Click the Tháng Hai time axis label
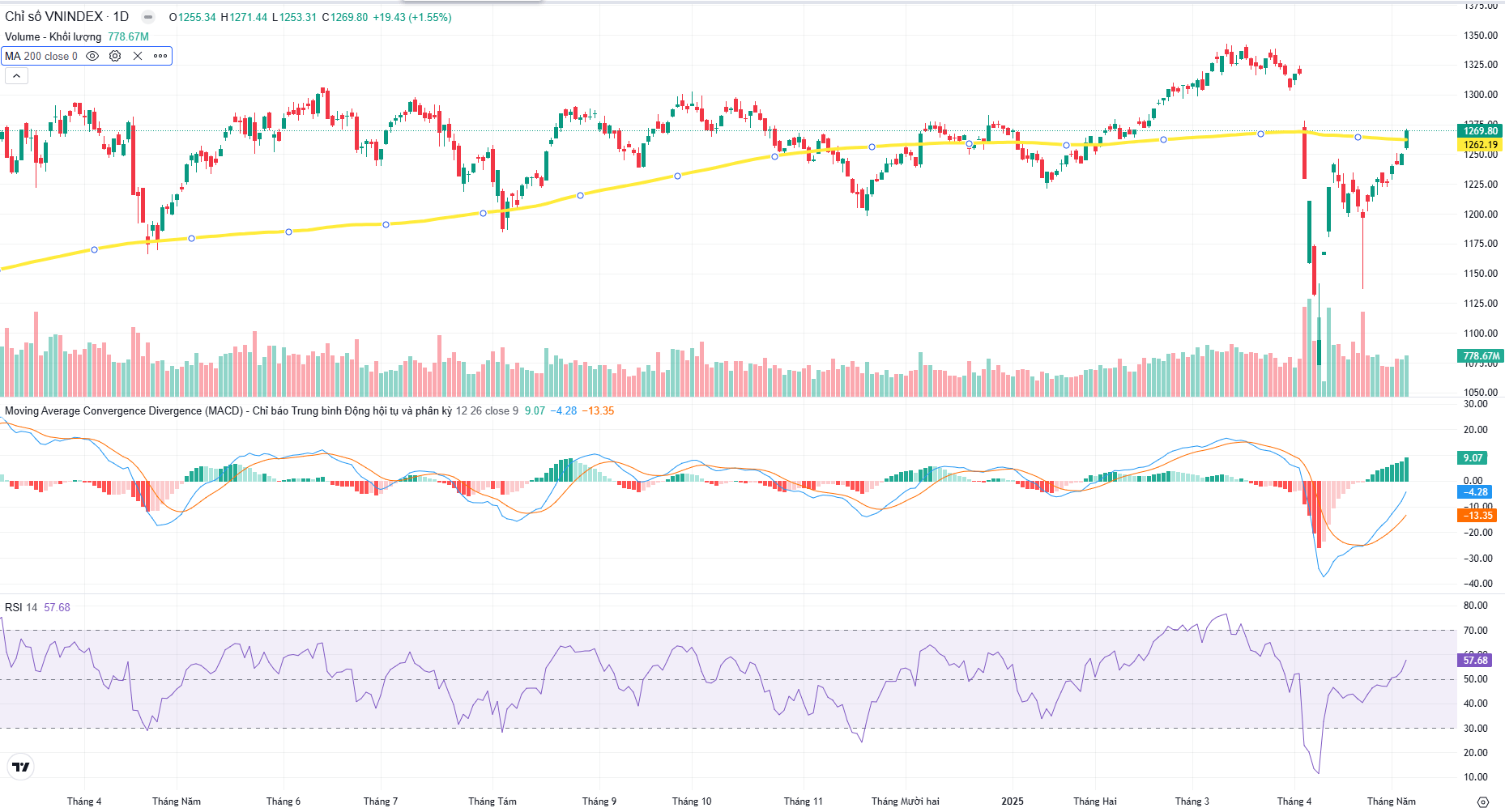This screenshot has height=812, width=1505. pyautogui.click(x=1095, y=801)
